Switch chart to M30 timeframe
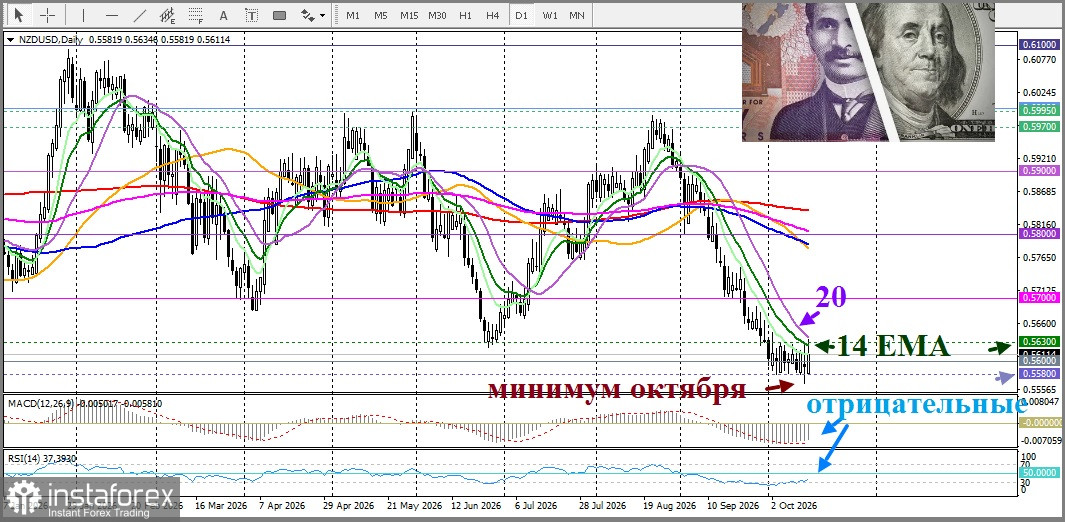Screen dimensions: 1065x522 click(437, 14)
